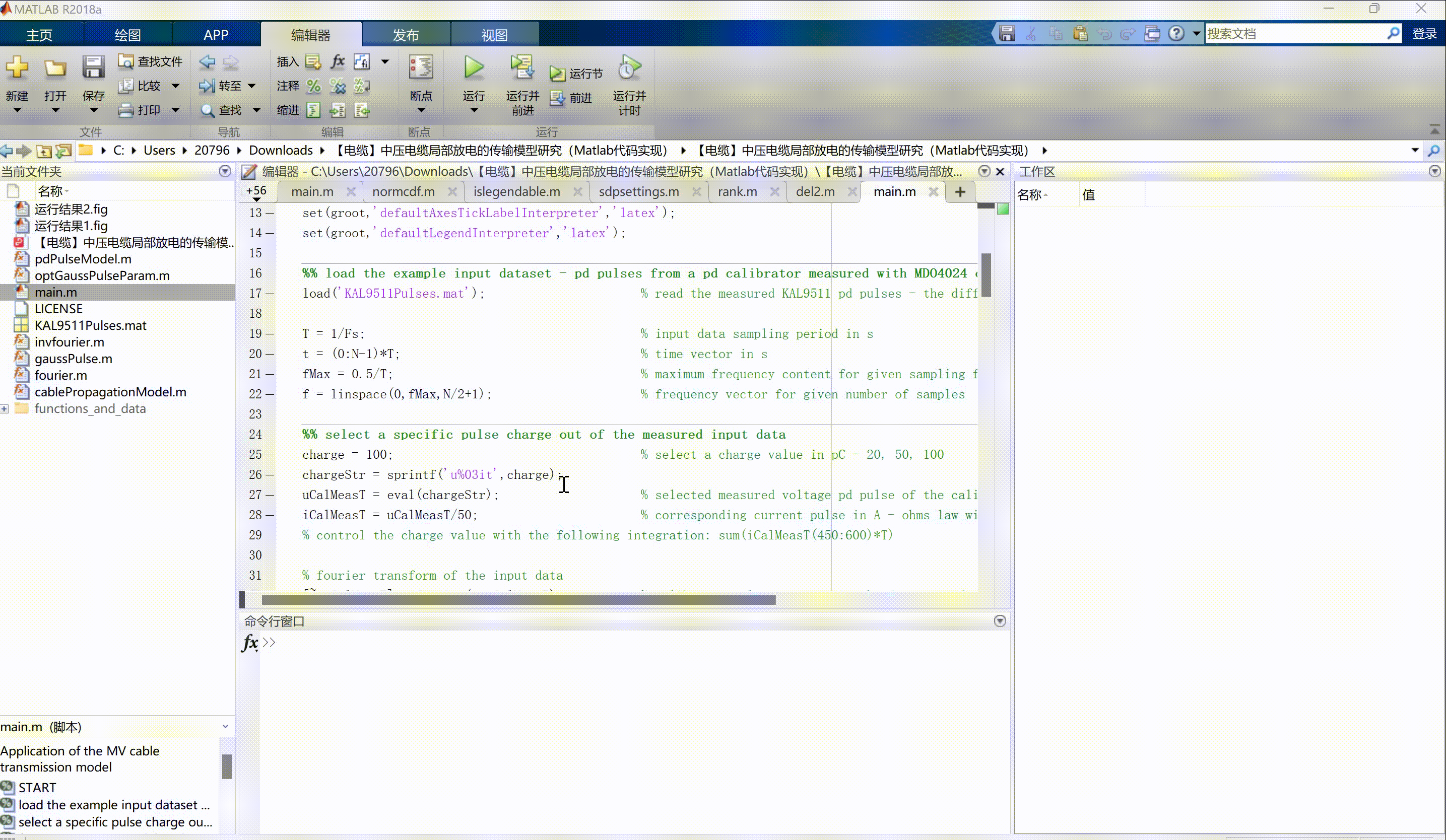The image size is (1446, 840).
Task: Add a new editor tab with plus button
Action: [960, 191]
